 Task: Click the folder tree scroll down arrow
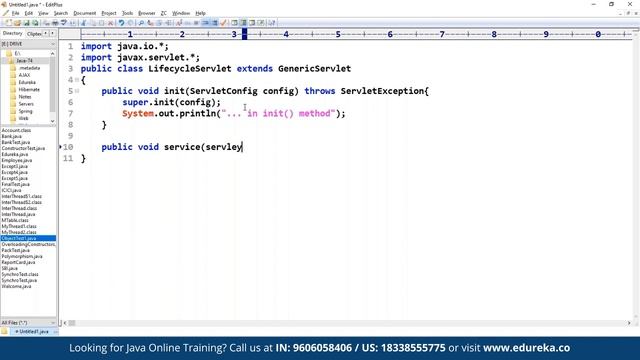(x=53, y=121)
